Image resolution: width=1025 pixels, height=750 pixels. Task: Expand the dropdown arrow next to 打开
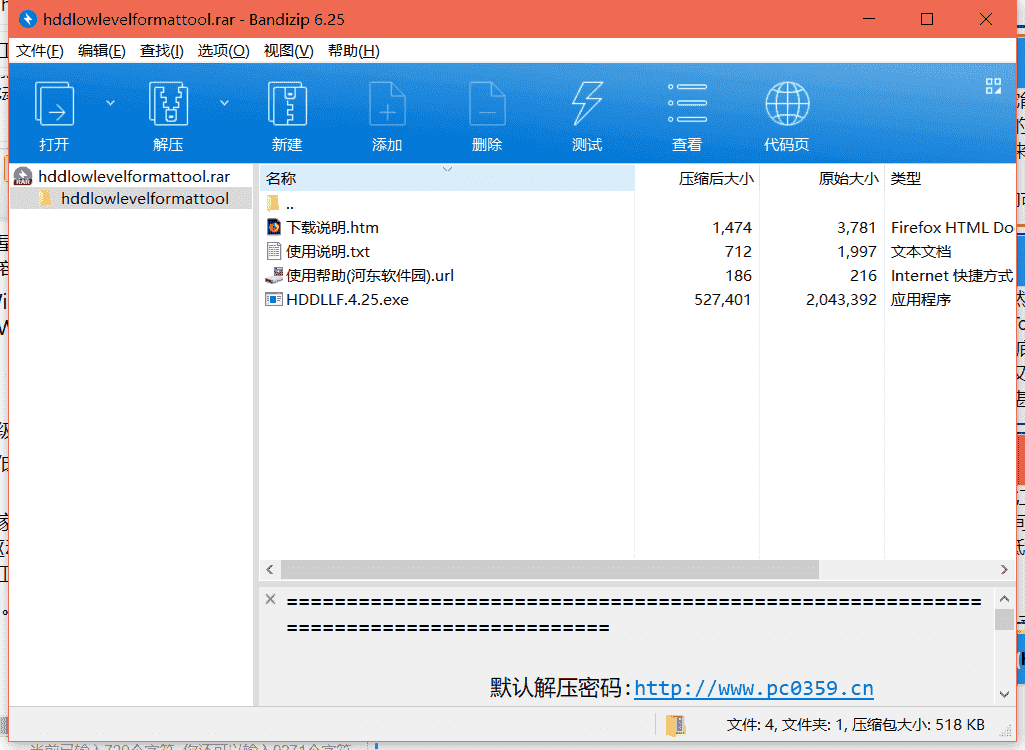pos(110,103)
